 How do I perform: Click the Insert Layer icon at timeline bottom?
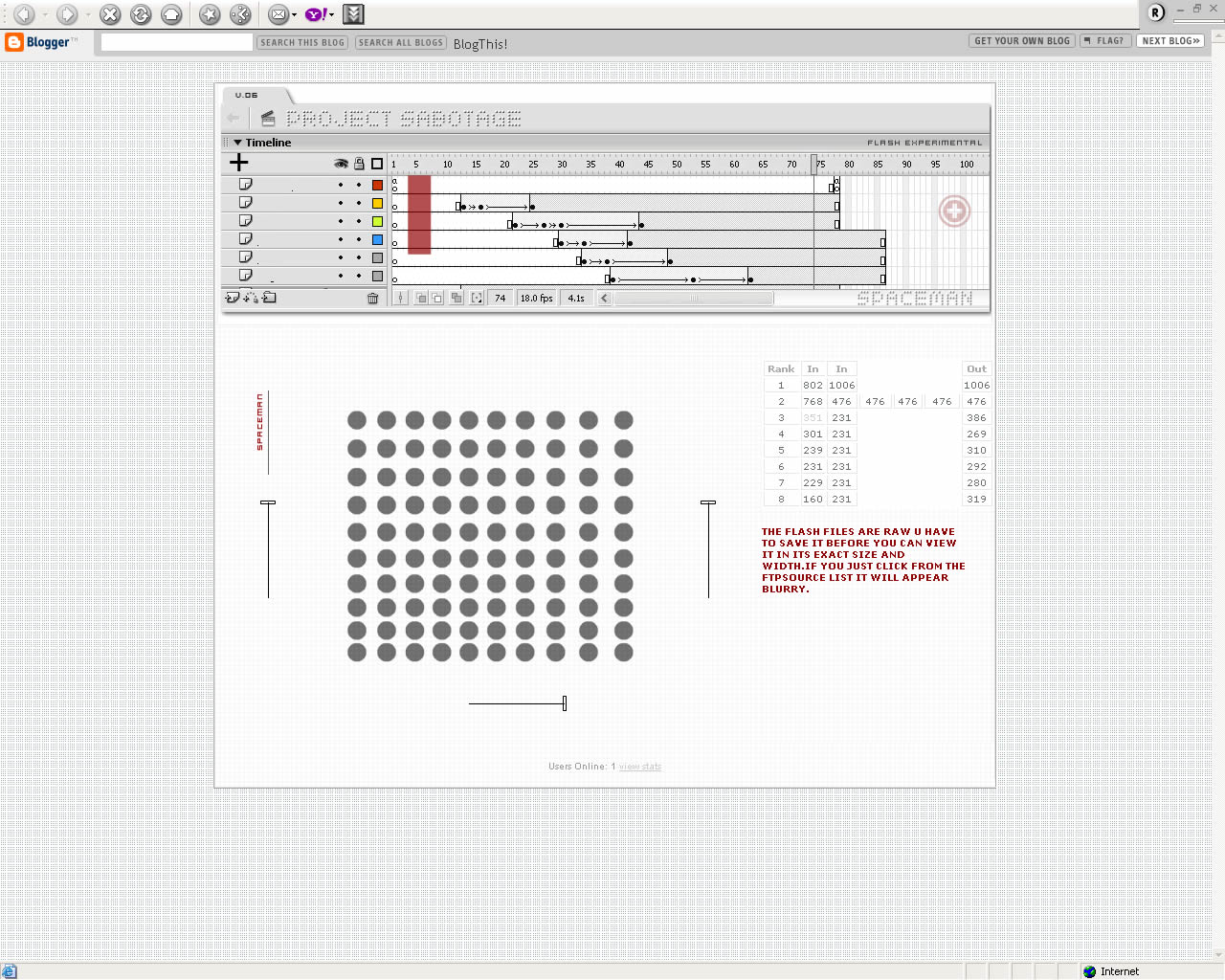[233, 298]
